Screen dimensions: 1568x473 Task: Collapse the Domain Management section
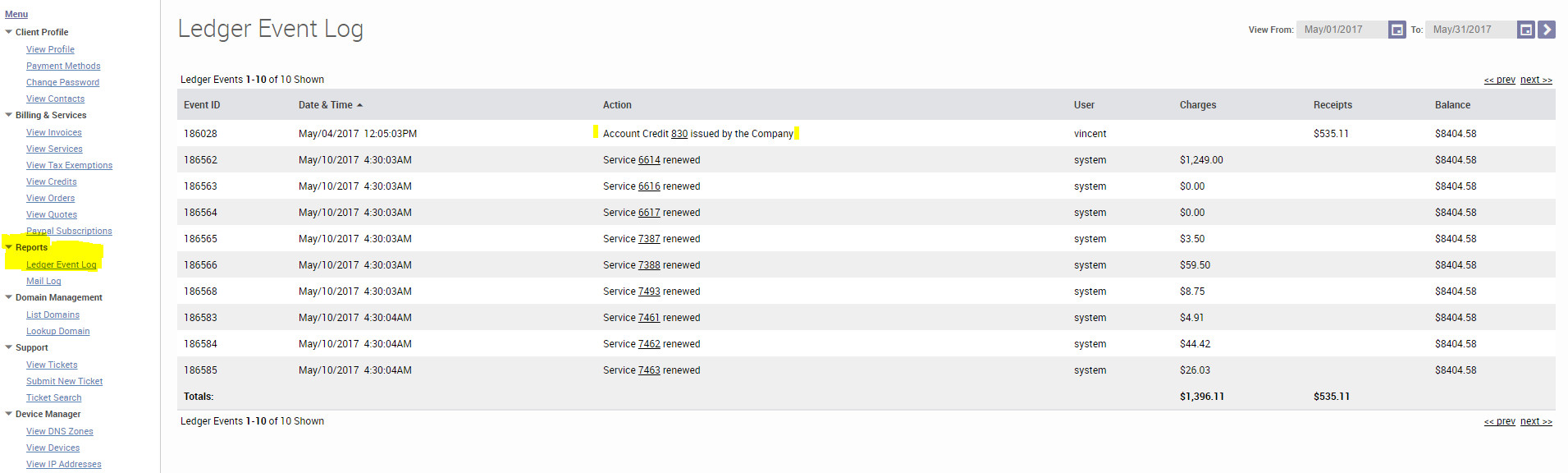click(9, 297)
